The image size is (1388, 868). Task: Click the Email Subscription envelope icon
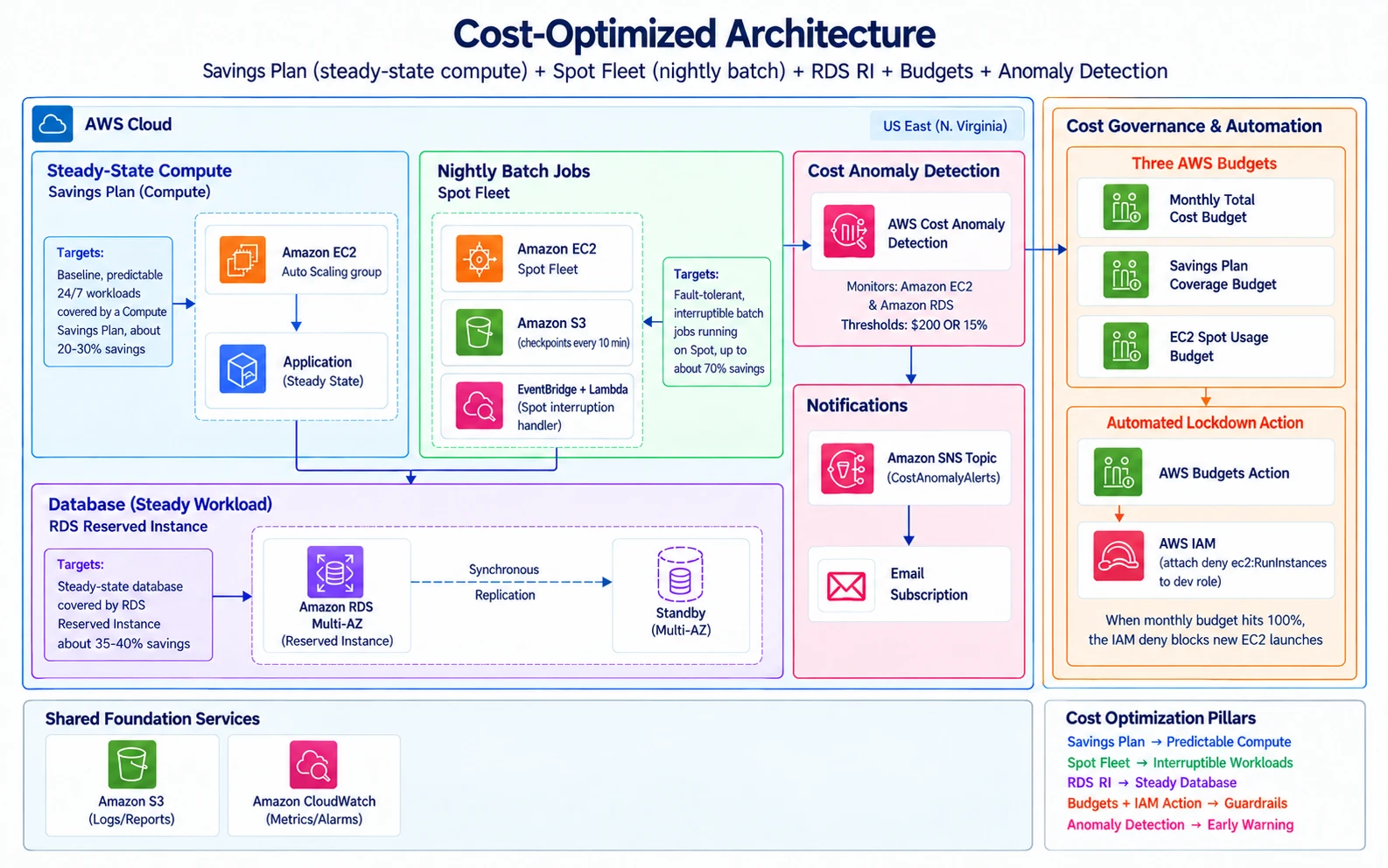(846, 584)
